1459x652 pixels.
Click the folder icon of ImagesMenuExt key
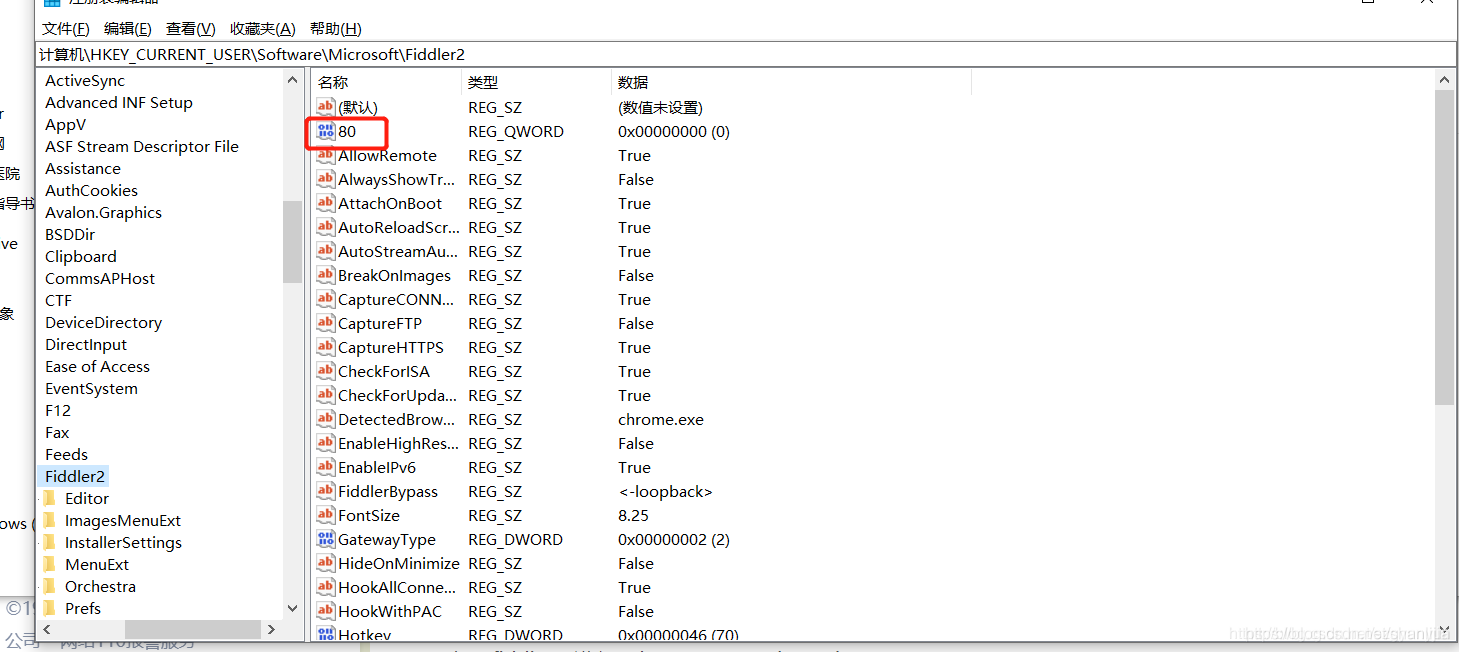pos(50,520)
